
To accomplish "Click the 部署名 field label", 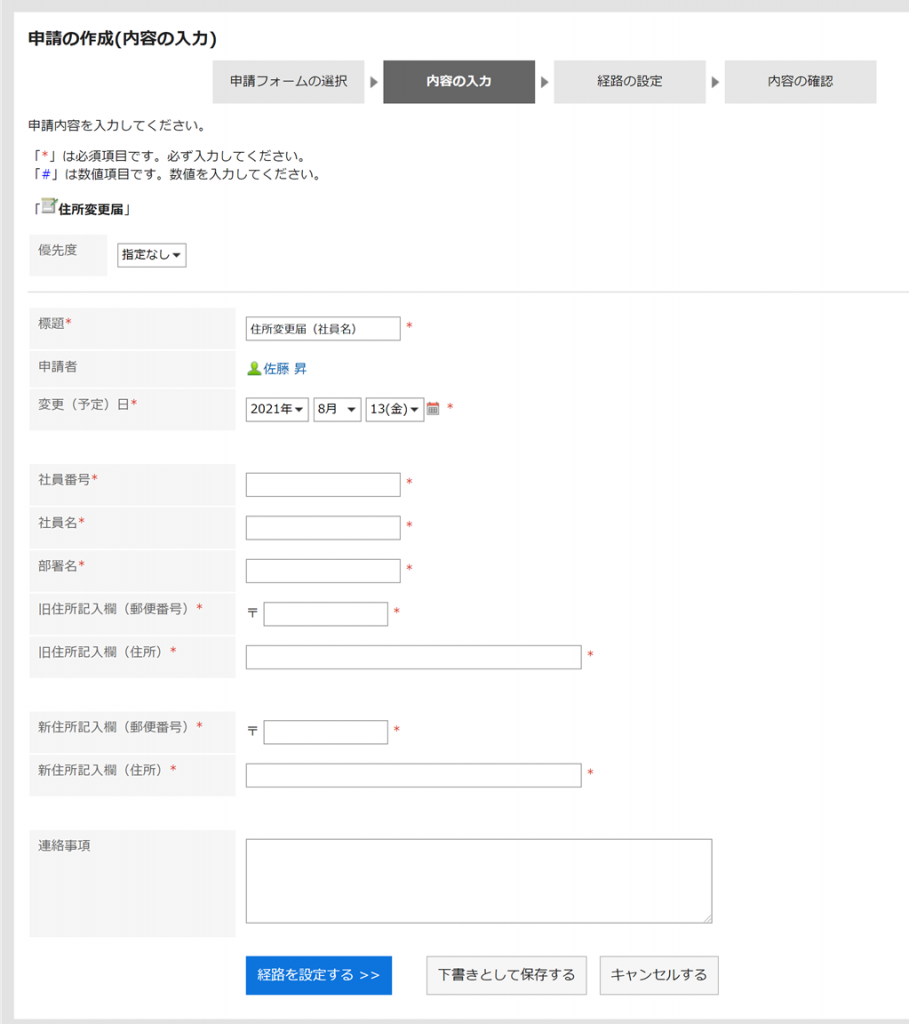I will [61, 566].
